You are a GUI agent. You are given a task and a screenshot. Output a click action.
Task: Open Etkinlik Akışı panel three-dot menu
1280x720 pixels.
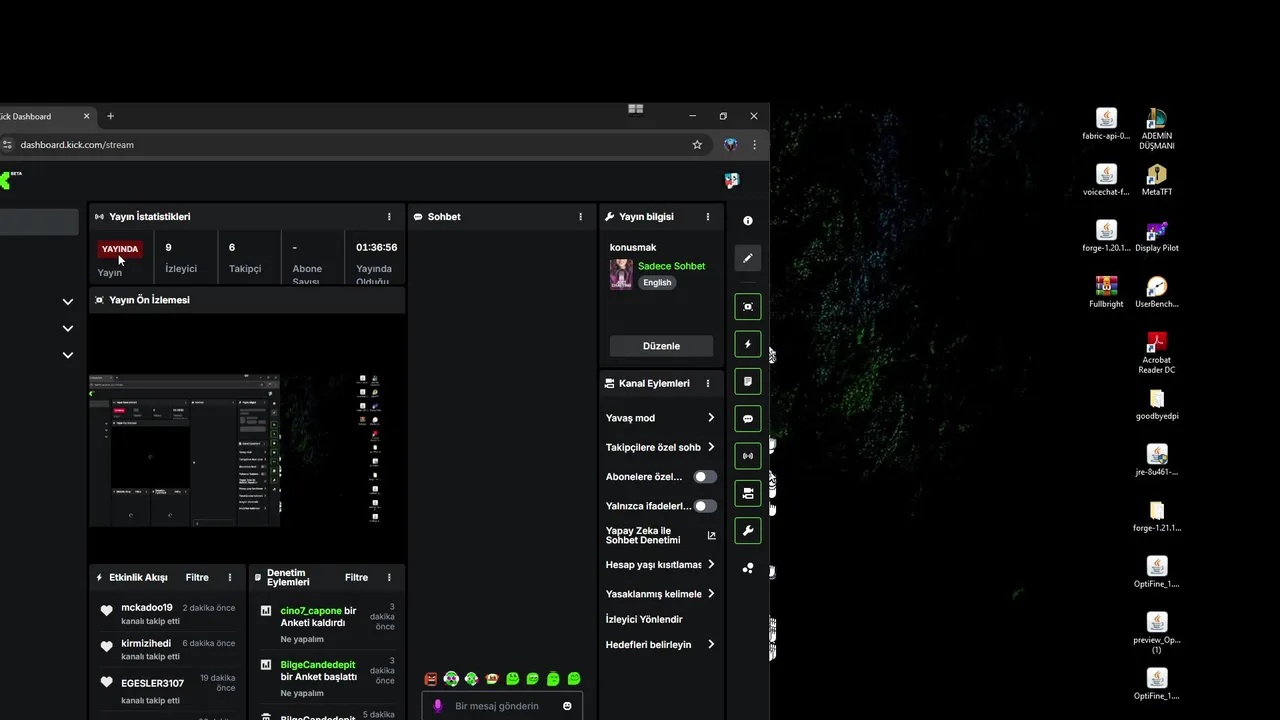click(230, 578)
